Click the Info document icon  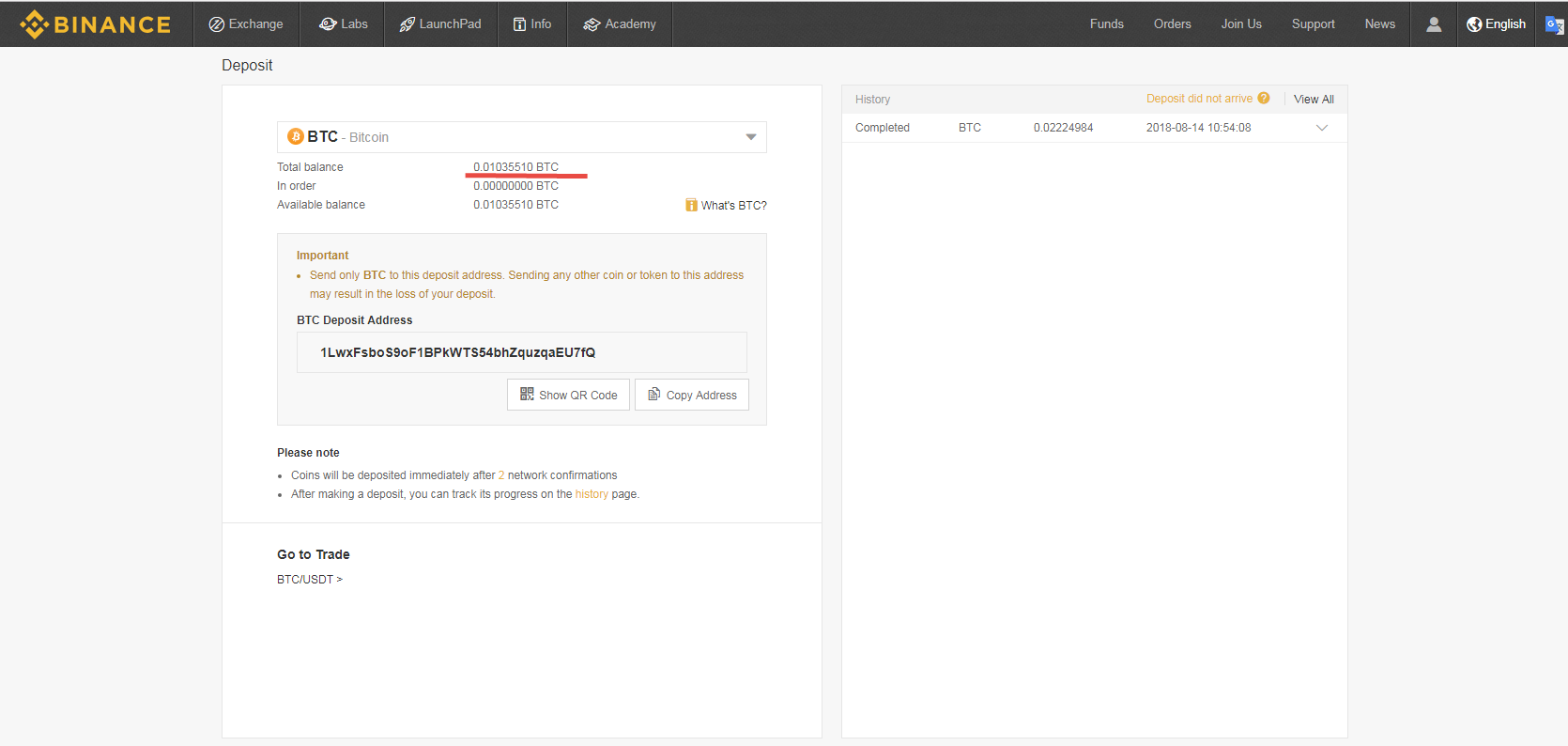click(519, 24)
